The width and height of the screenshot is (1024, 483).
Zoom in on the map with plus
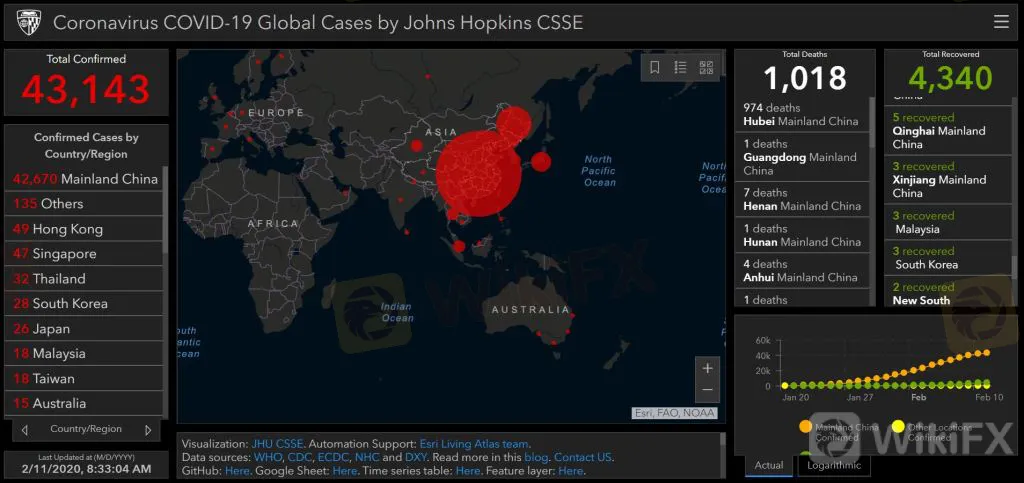pos(708,368)
